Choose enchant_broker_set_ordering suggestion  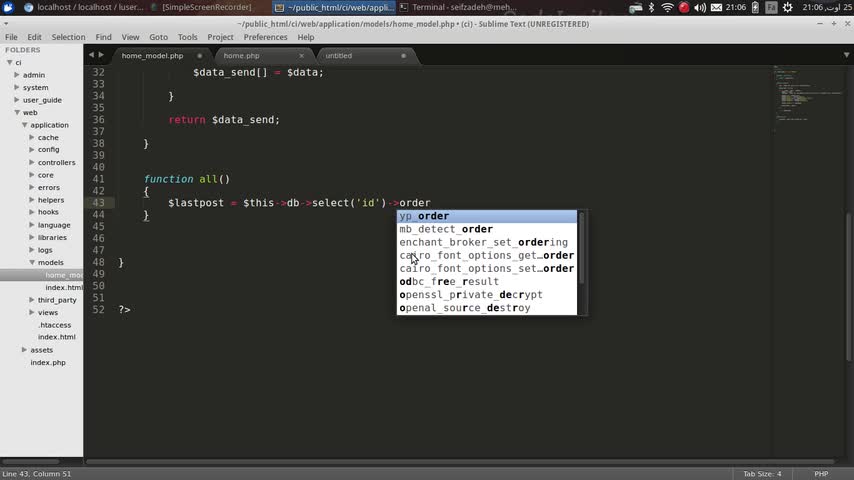pyautogui.click(x=486, y=242)
